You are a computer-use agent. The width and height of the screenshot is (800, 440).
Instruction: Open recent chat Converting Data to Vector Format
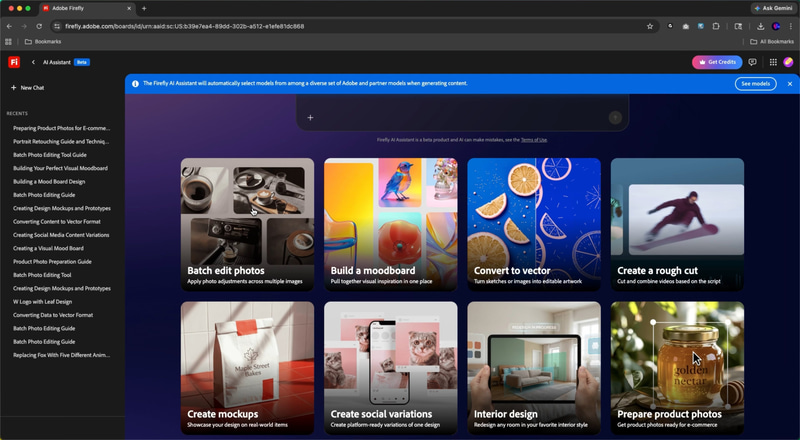pos(53,315)
